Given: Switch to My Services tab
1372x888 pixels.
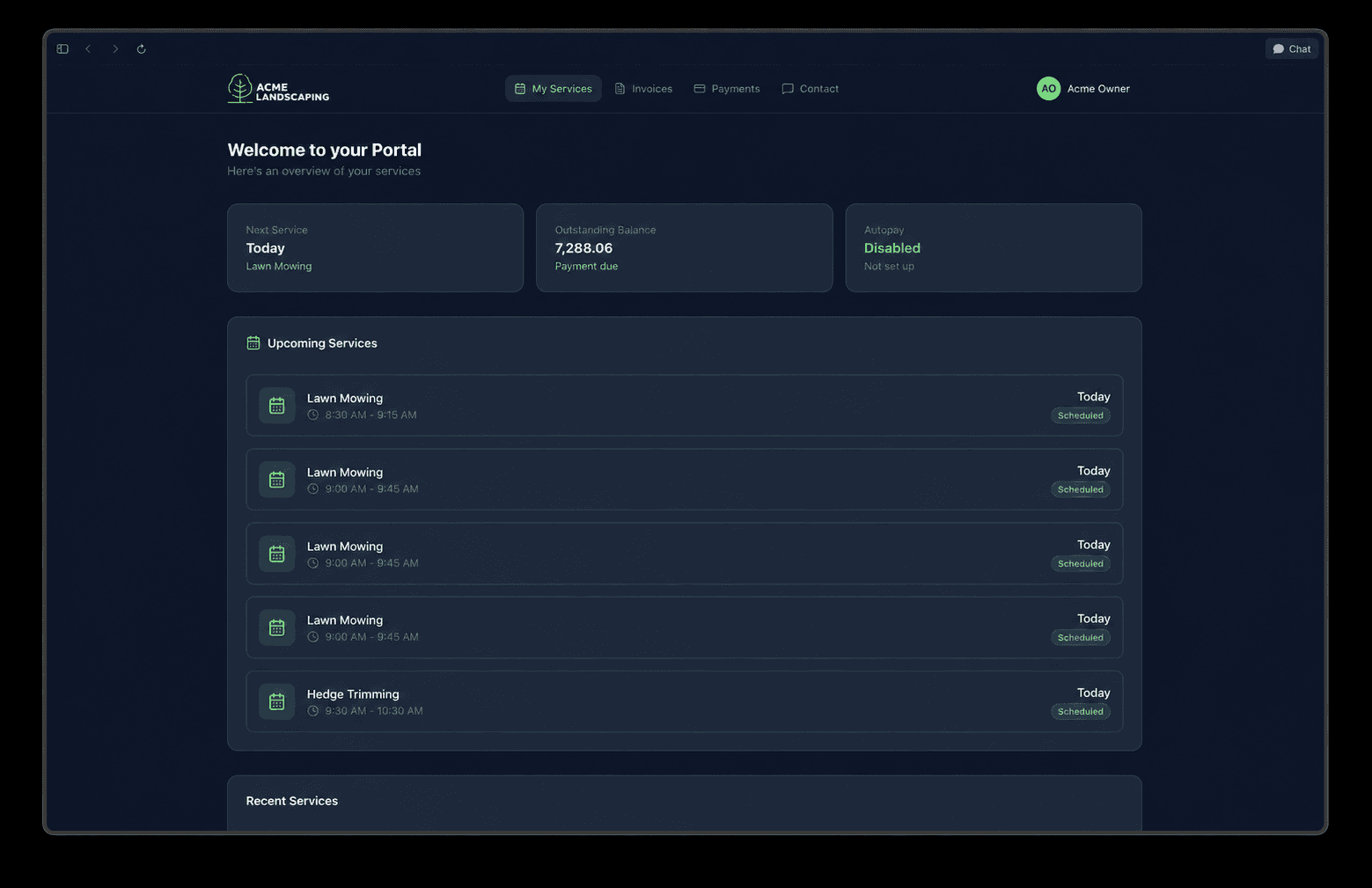Looking at the screenshot, I should click(554, 89).
